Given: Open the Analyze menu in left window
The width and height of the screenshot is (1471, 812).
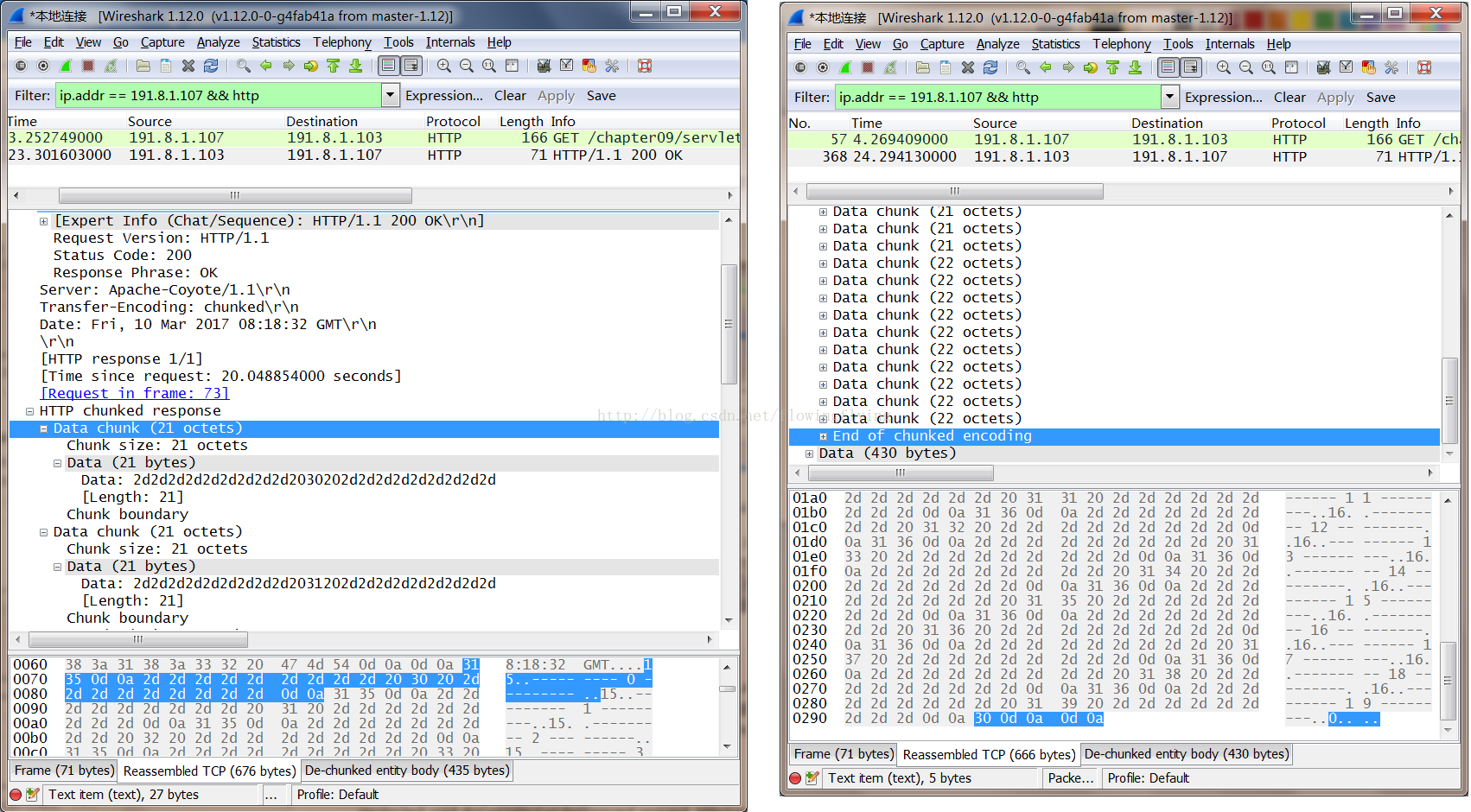Looking at the screenshot, I should pos(218,42).
